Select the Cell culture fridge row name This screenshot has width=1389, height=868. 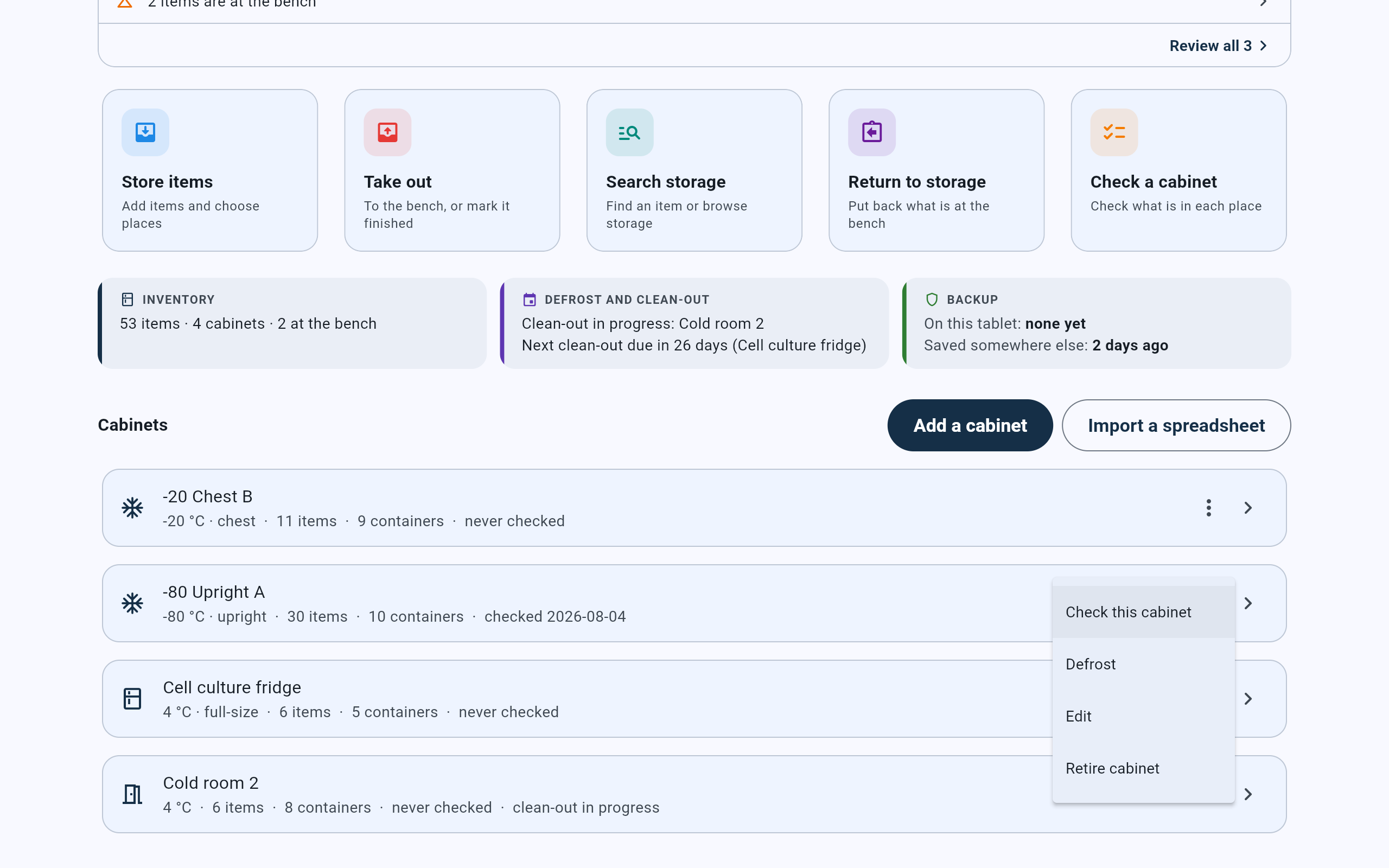(232, 687)
